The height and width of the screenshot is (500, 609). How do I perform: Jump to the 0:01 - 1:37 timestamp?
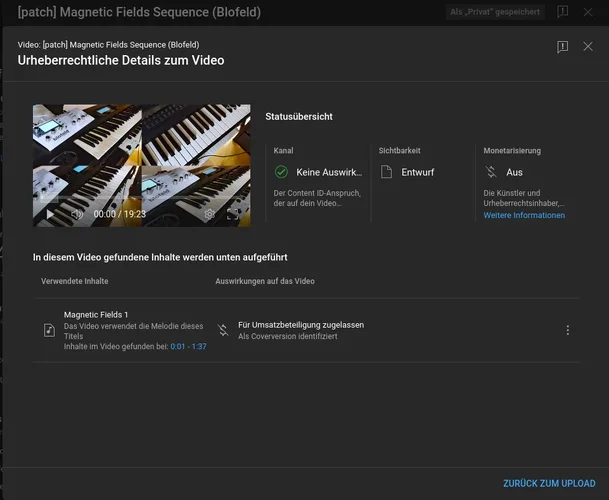point(188,346)
